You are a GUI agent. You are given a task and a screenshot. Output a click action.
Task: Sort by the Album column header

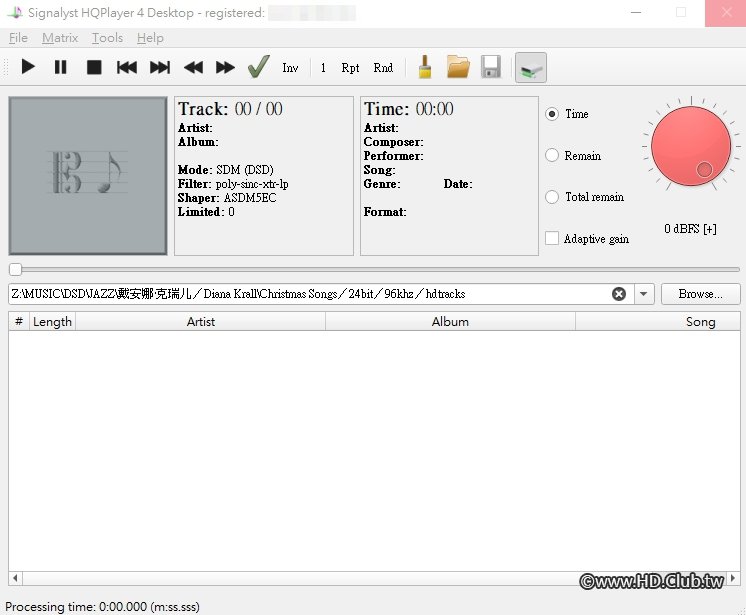(450, 322)
